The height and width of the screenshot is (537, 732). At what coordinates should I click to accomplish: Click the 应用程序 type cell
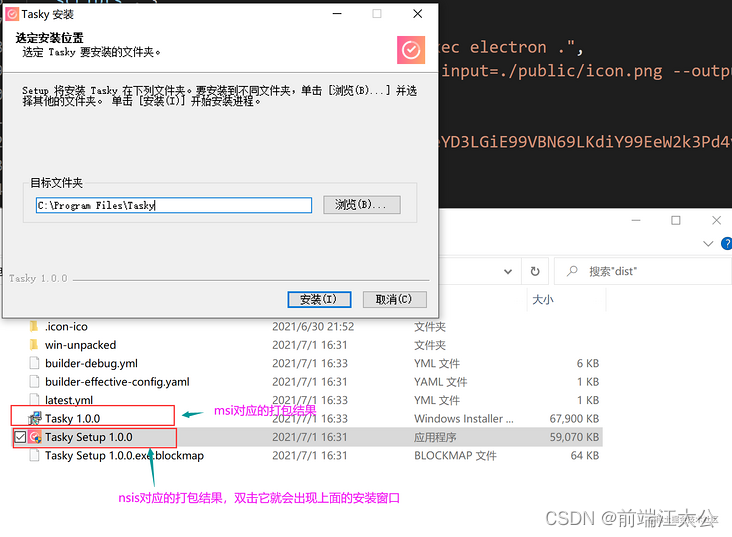435,437
